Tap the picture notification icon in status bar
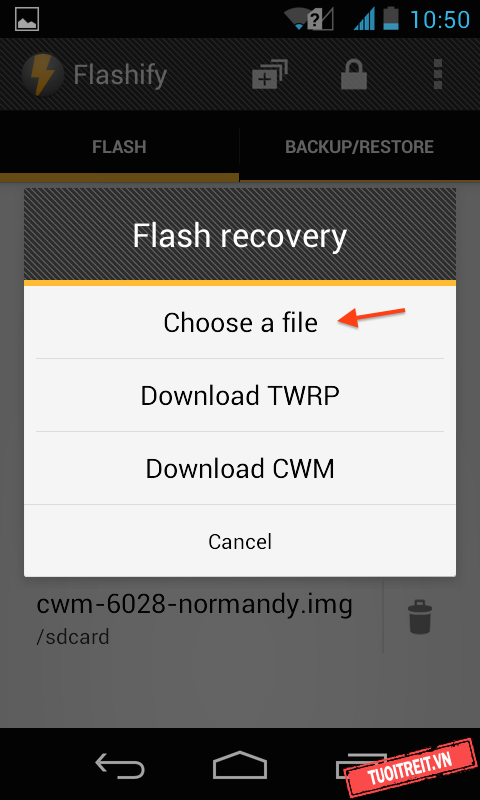Screen dimensions: 480x800 tap(28, 19)
